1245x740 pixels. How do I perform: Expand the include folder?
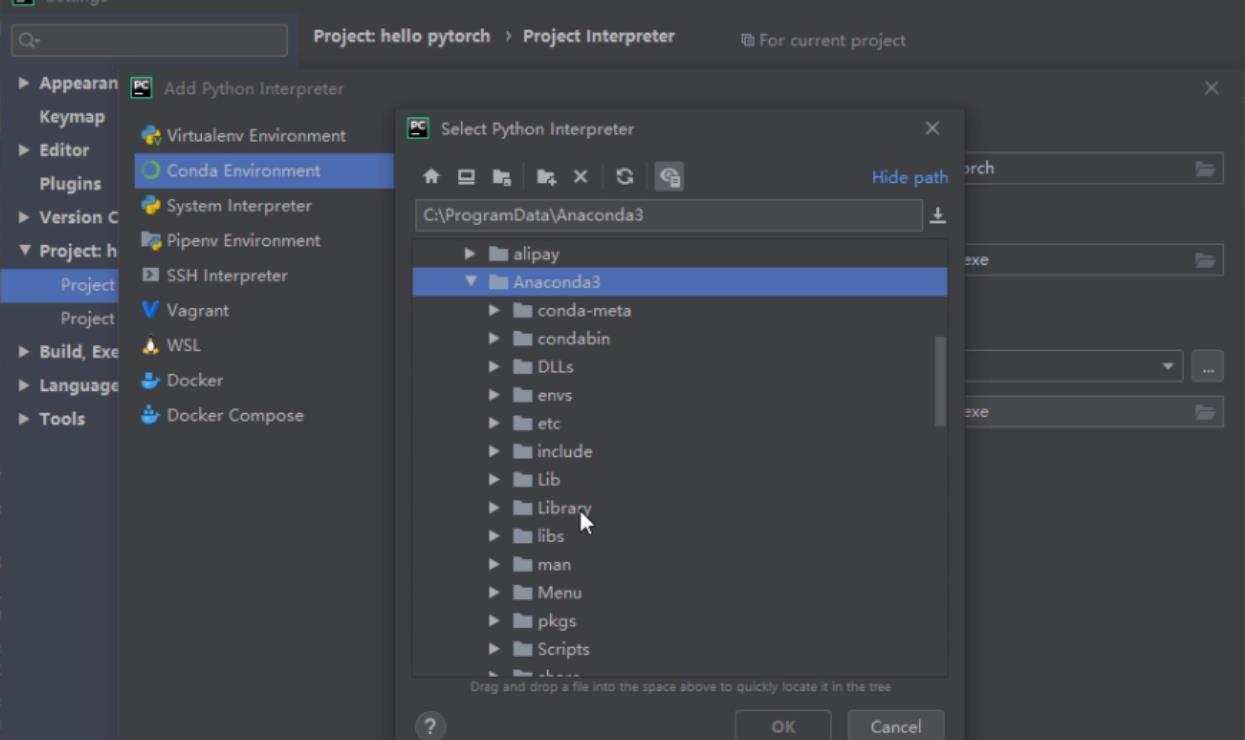pyautogui.click(x=494, y=451)
